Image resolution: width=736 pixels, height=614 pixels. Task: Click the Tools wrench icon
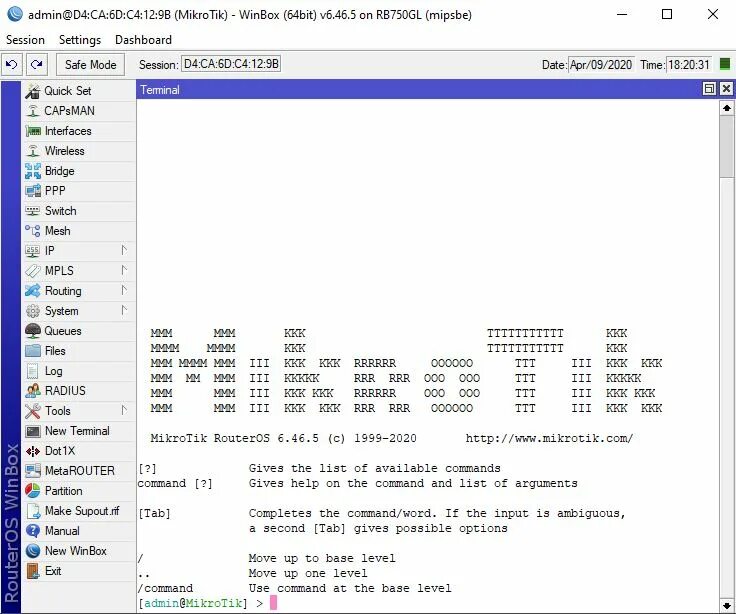click(x=32, y=411)
